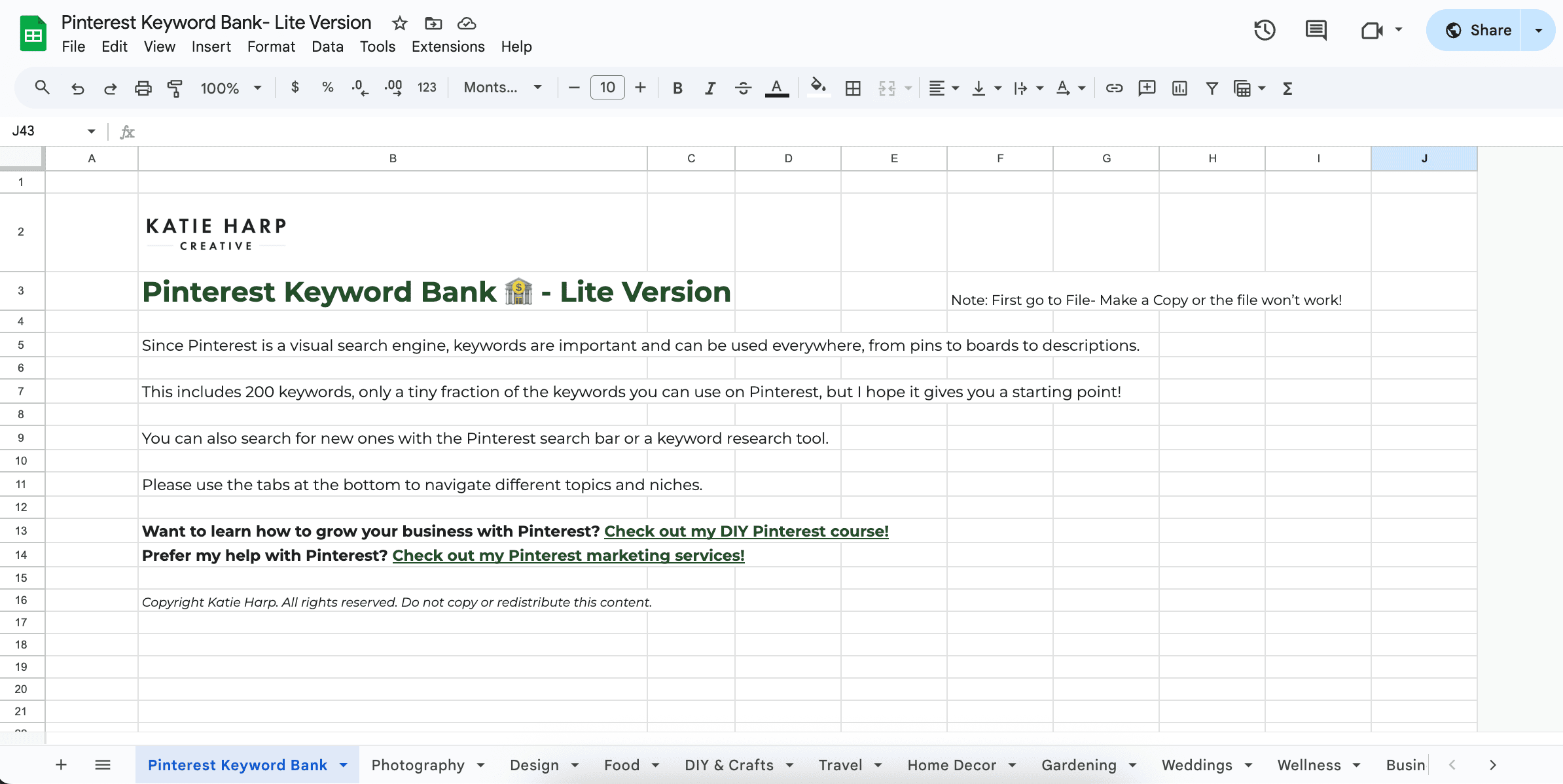Click the merge cells icon
Screen dimensions: 1563x784
[887, 88]
